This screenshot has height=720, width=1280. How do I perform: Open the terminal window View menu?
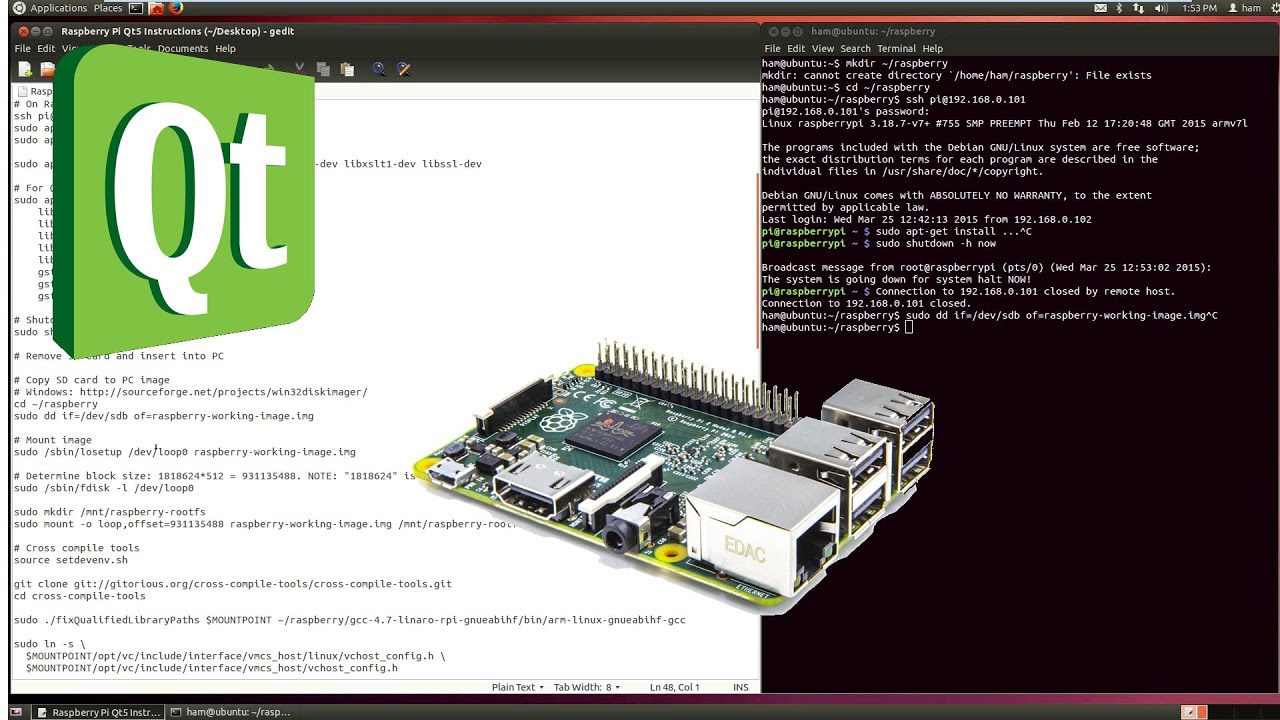[823, 48]
